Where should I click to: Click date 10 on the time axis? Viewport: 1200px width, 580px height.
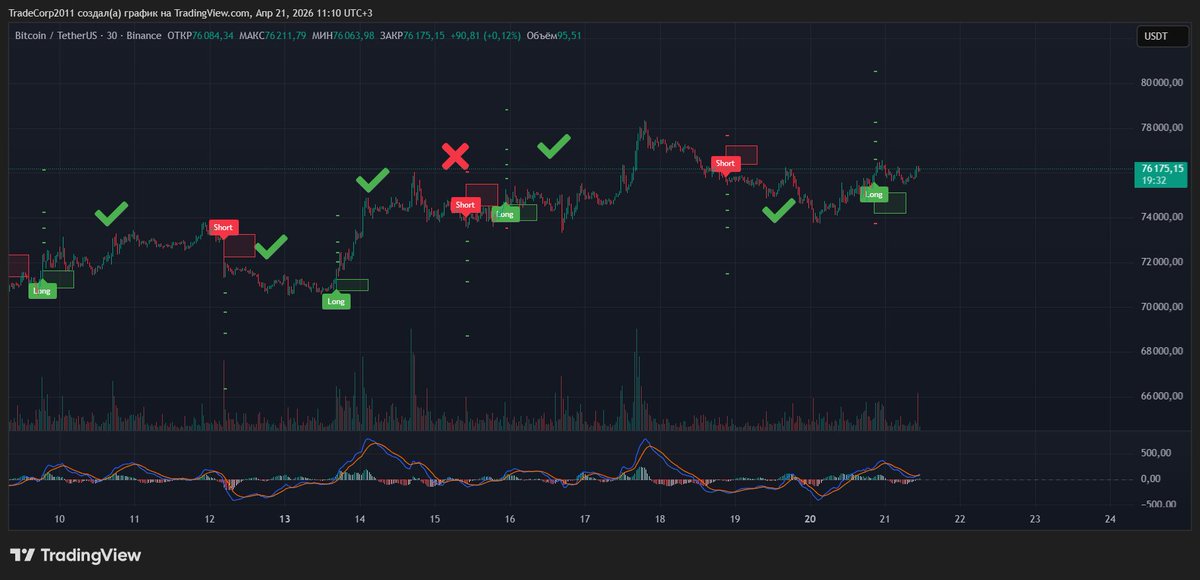coord(60,520)
